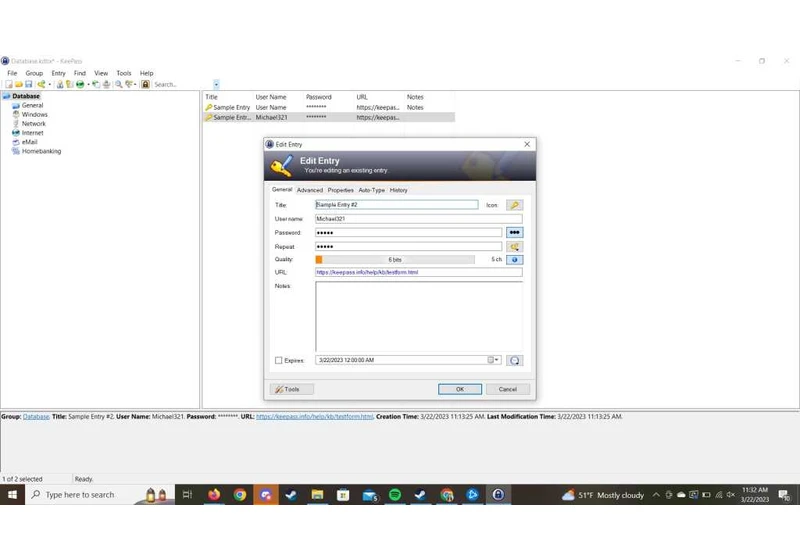Open the Open URL dropdown arrow
Viewport: 800px width, 560px height.
coord(88,85)
